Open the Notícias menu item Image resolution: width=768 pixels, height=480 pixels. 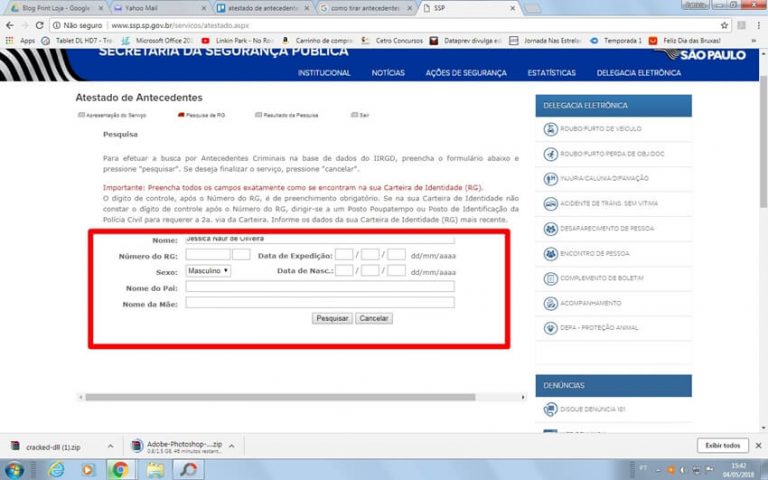point(388,73)
